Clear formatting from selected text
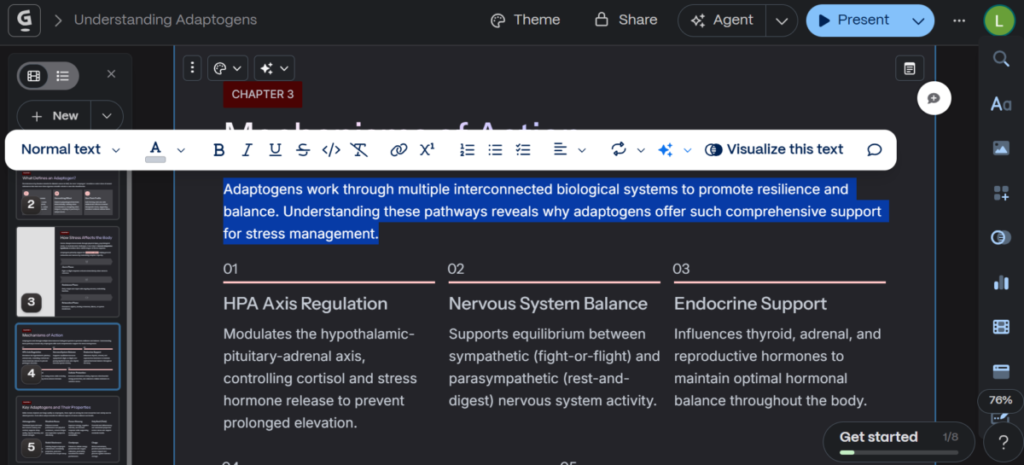 (359, 150)
